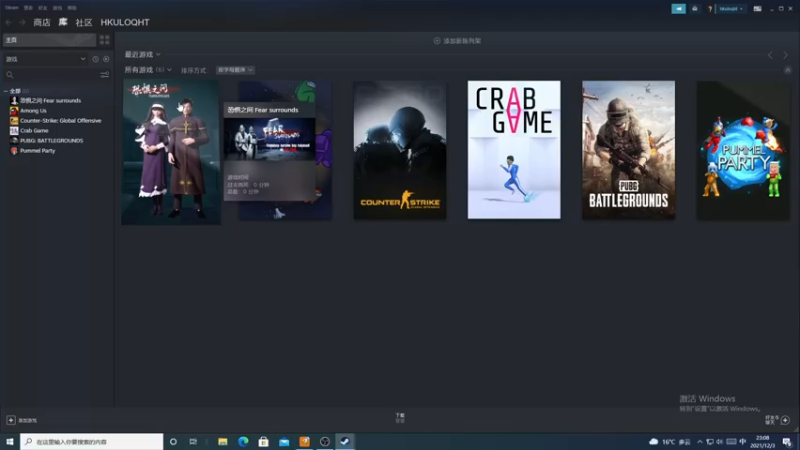Expand the 最近游戏 shelf dropdown
This screenshot has width=800, height=450.
pos(142,54)
